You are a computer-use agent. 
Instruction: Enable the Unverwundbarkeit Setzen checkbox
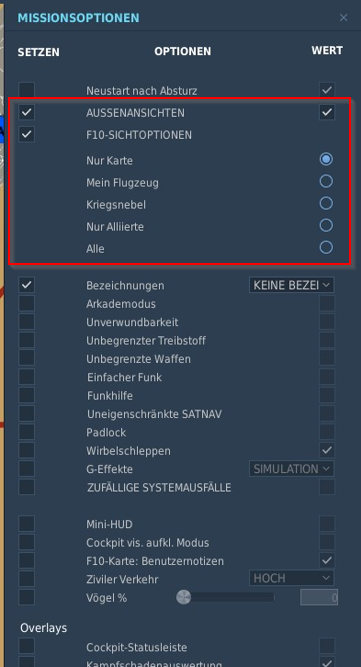[26, 322]
